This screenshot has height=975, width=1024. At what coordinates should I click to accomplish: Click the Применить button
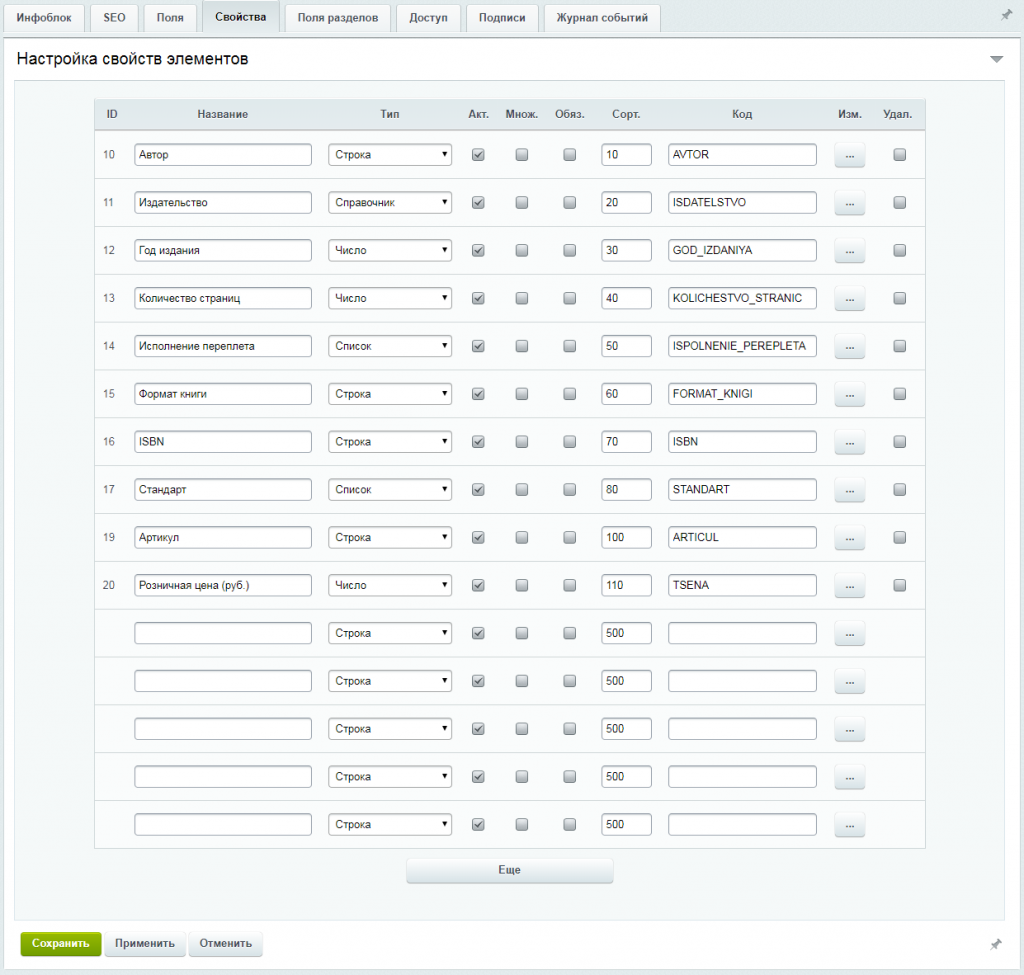[145, 944]
